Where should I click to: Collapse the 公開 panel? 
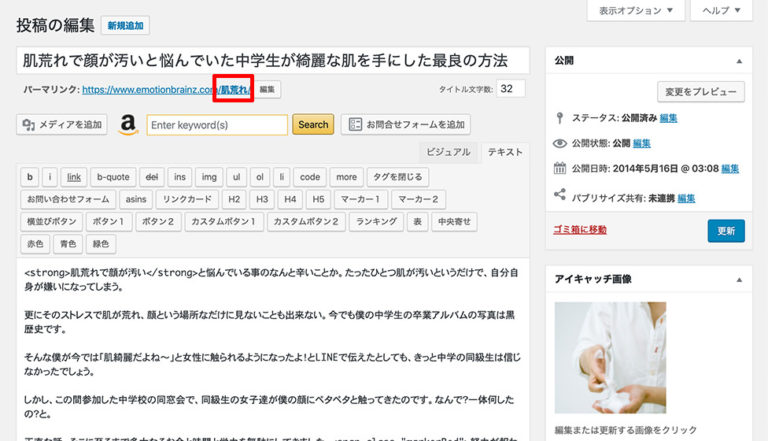click(x=739, y=61)
